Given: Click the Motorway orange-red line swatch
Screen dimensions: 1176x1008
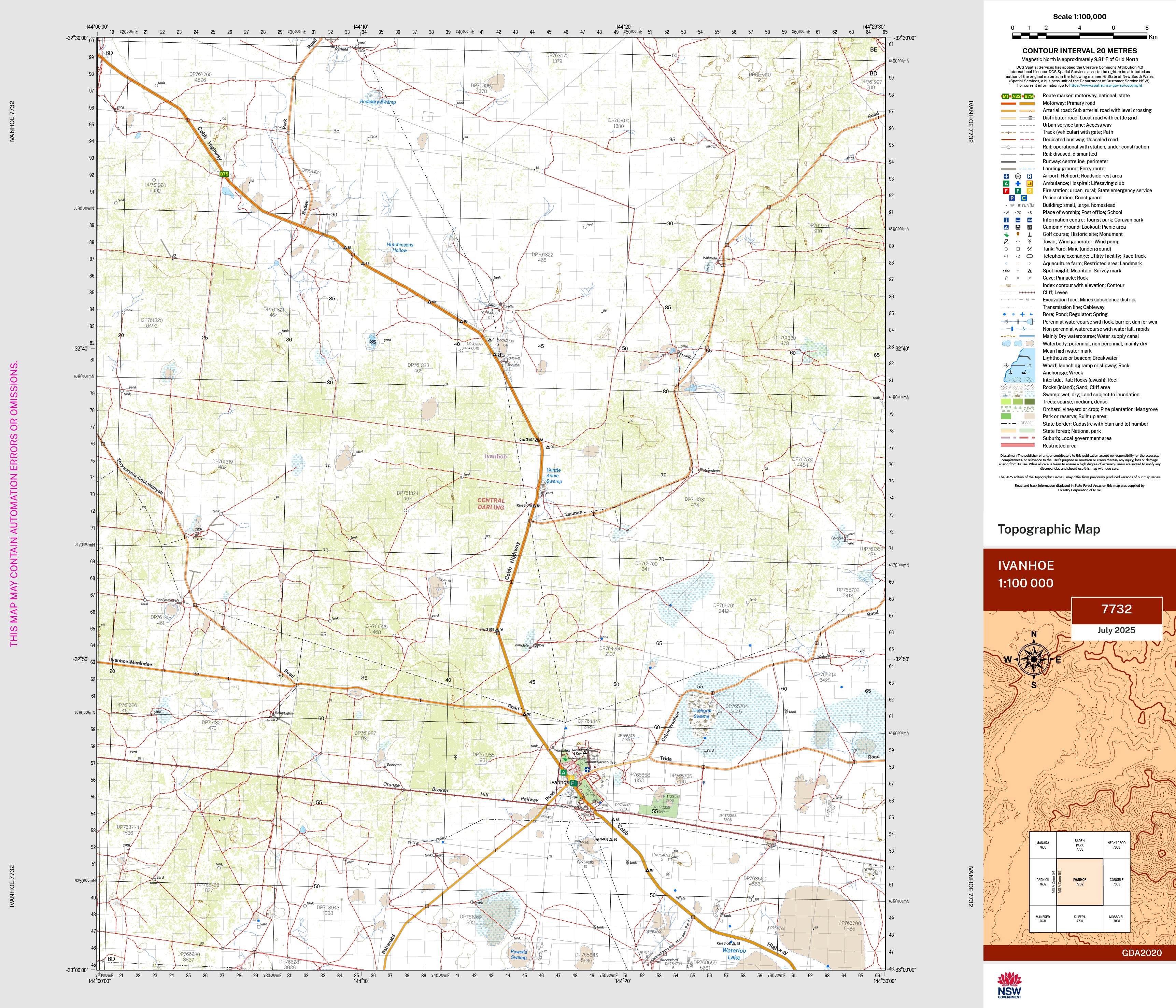Looking at the screenshot, I should pyautogui.click(x=1009, y=103).
